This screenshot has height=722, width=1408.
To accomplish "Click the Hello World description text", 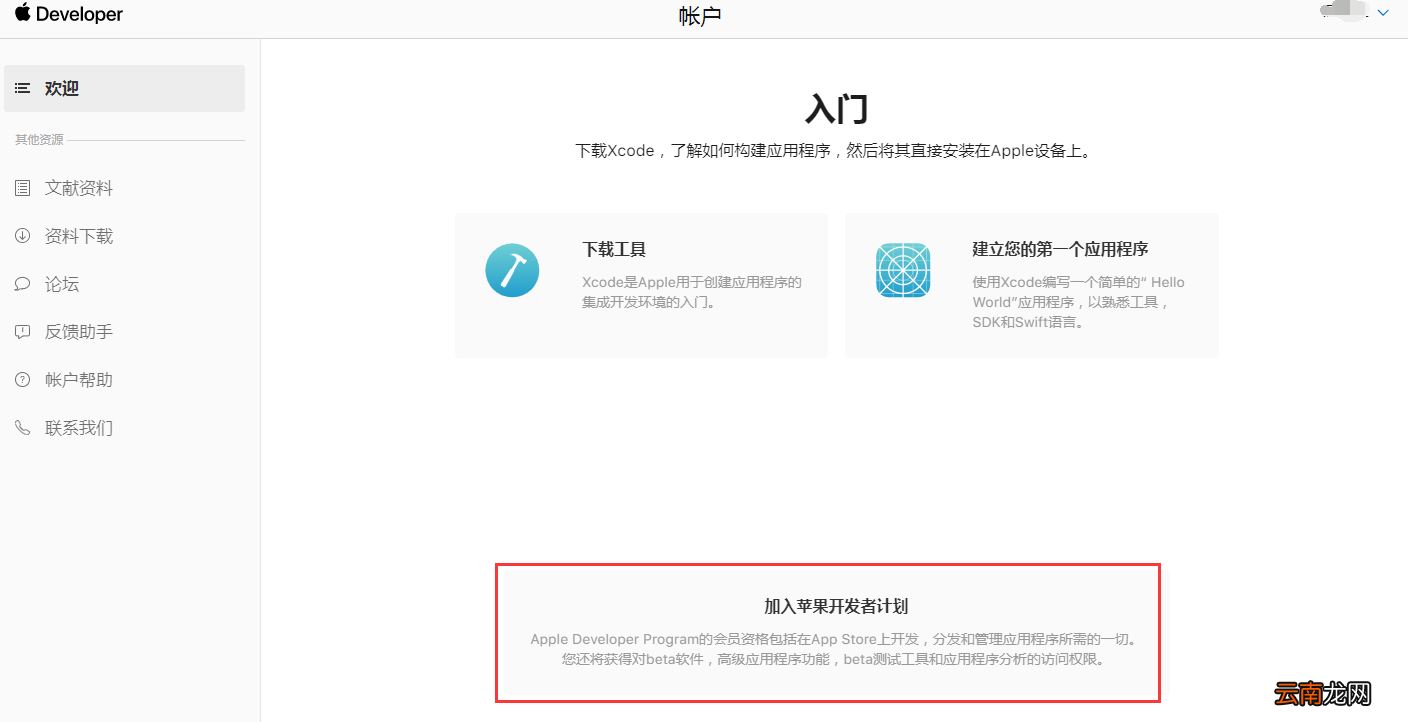I will coord(1078,302).
